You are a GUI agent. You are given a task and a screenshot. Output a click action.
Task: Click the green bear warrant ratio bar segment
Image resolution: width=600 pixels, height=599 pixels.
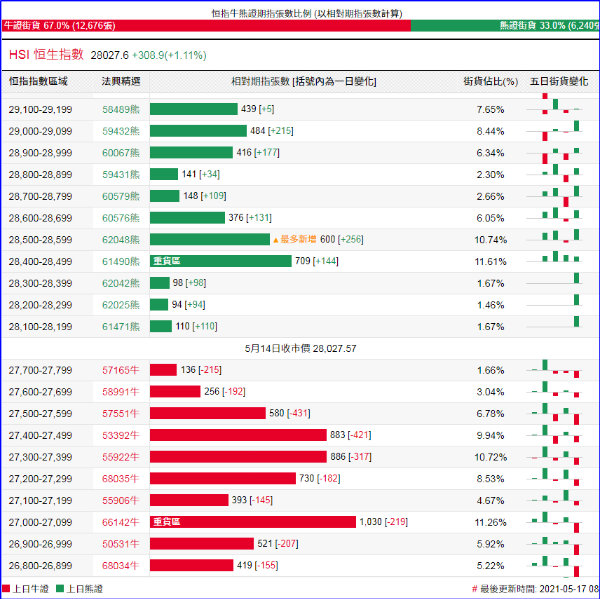pyautogui.click(x=505, y=26)
